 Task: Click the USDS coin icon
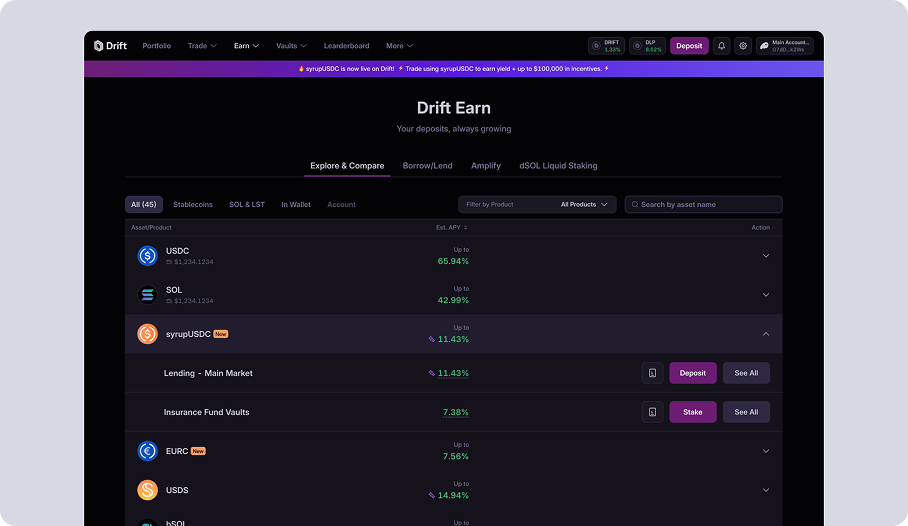pos(147,490)
